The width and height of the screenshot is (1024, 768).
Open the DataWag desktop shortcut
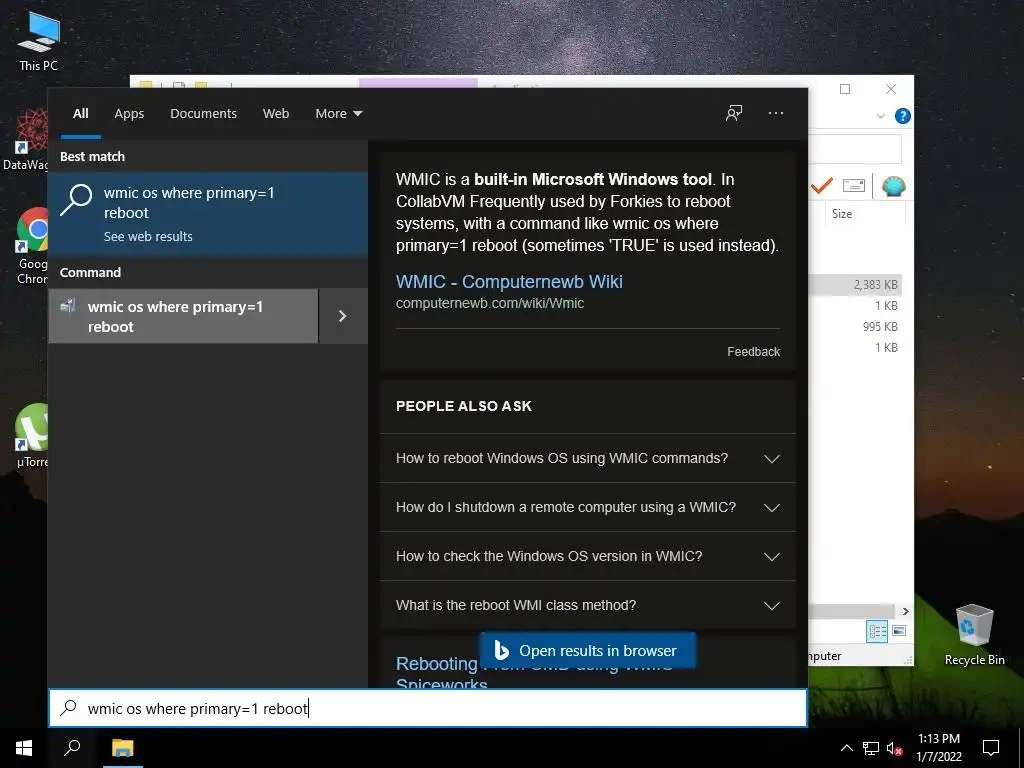(x=26, y=140)
